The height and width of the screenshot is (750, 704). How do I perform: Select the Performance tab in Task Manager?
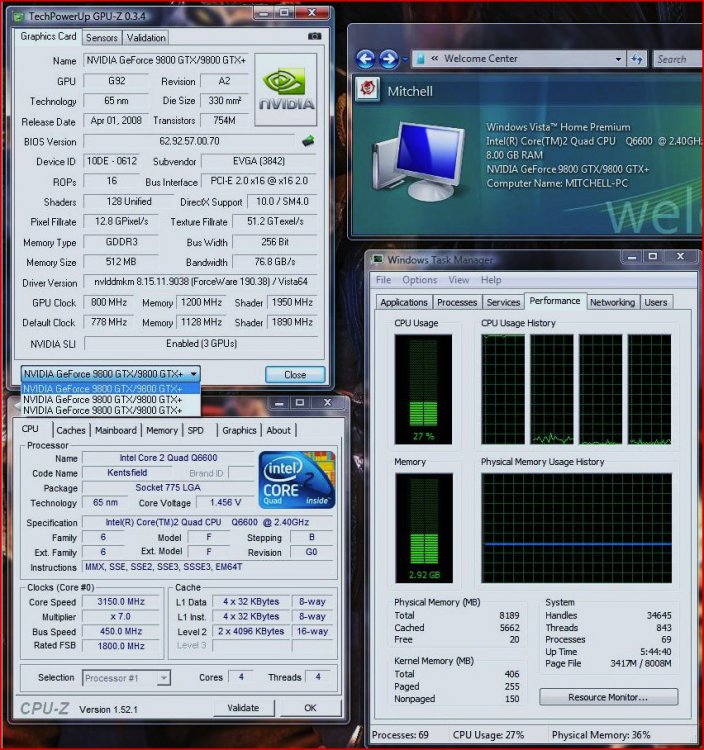555,301
